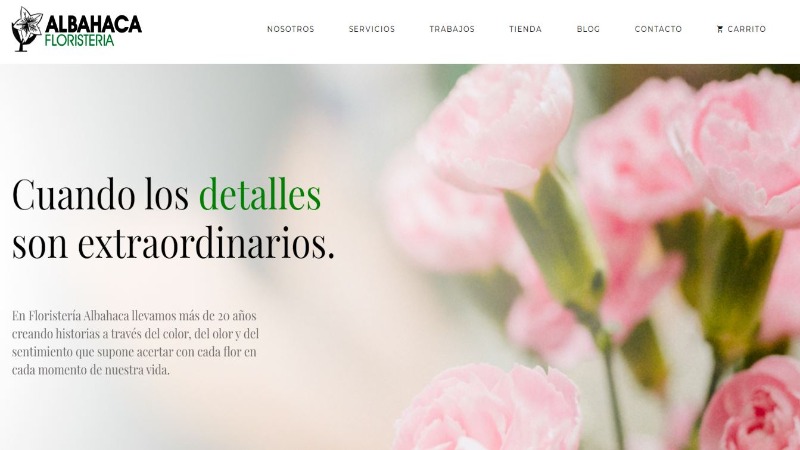Go to the SERVICIOS page
The width and height of the screenshot is (800, 450).
371,29
